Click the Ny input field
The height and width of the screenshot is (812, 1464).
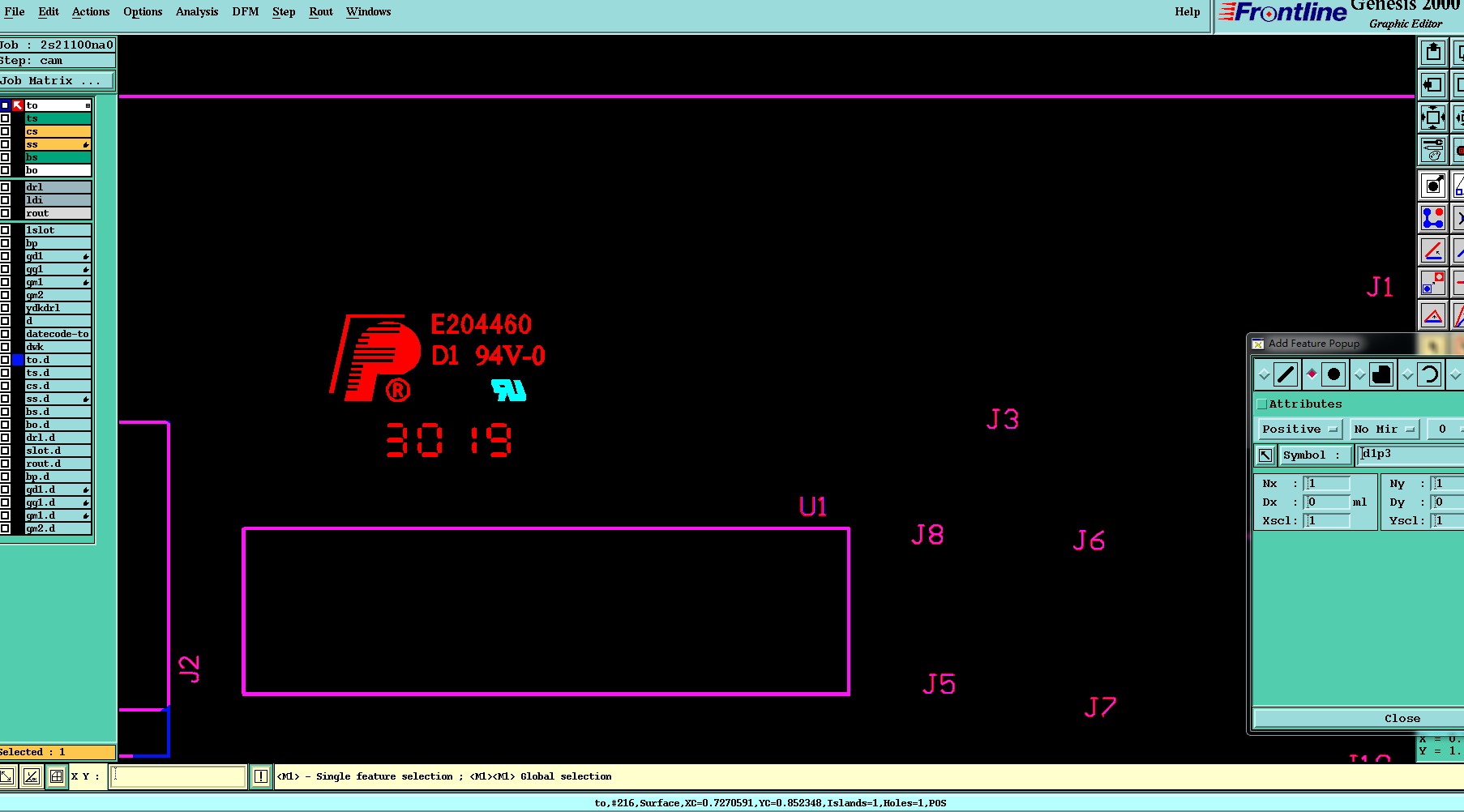[1448, 483]
